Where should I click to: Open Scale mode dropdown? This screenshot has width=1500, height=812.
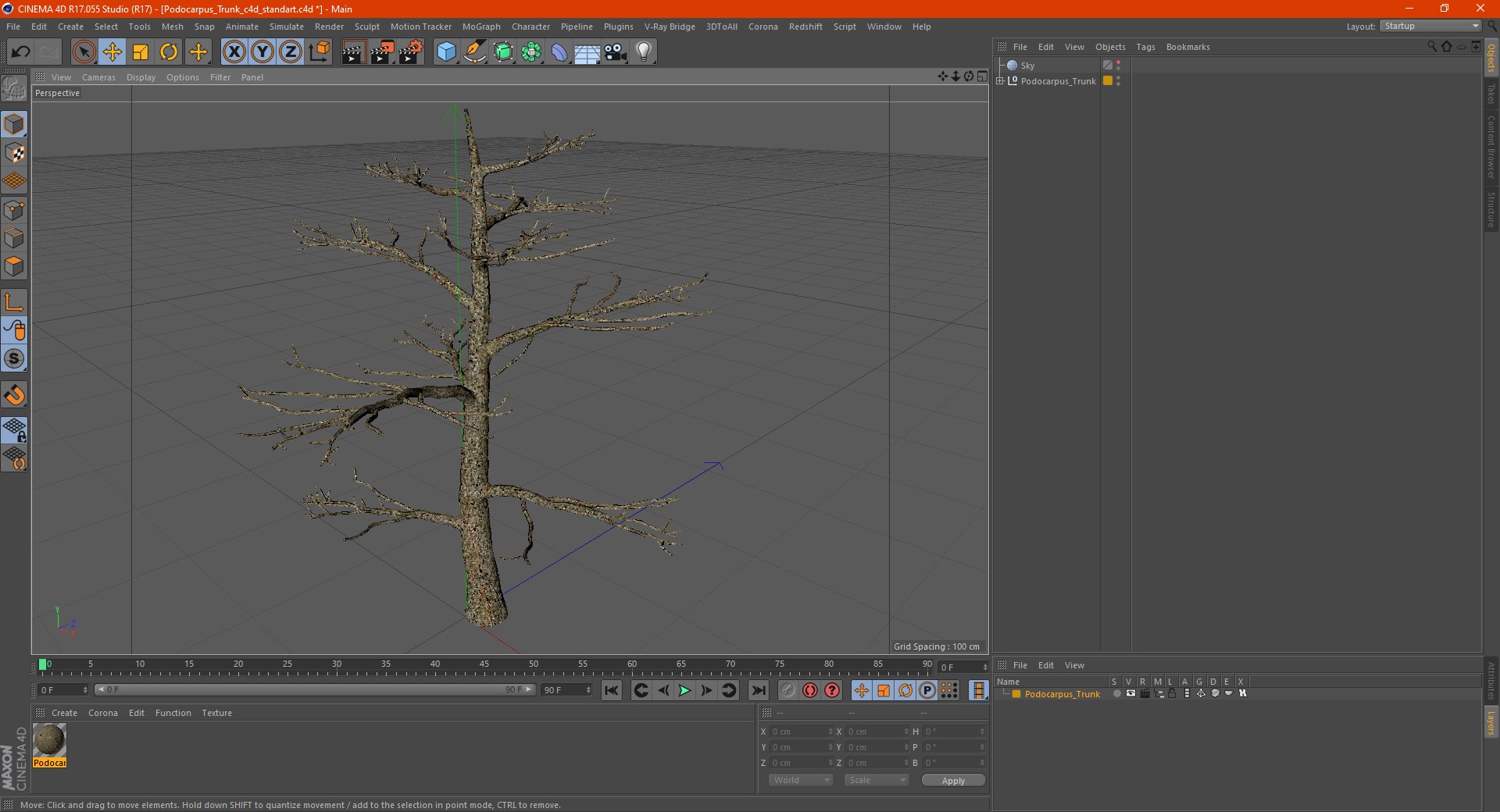[877, 780]
